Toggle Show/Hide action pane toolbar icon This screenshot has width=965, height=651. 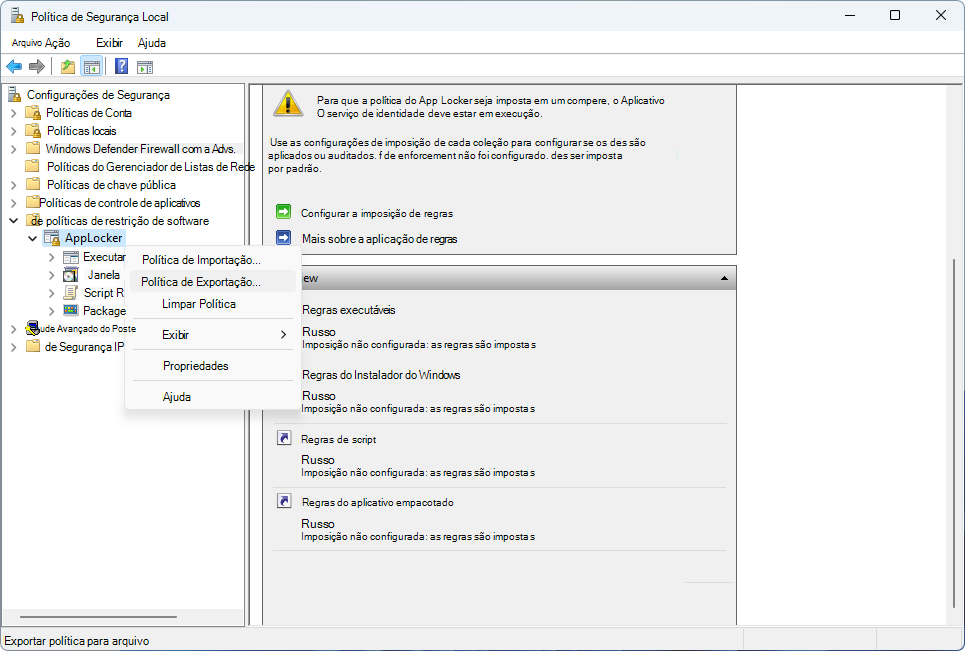click(x=145, y=67)
